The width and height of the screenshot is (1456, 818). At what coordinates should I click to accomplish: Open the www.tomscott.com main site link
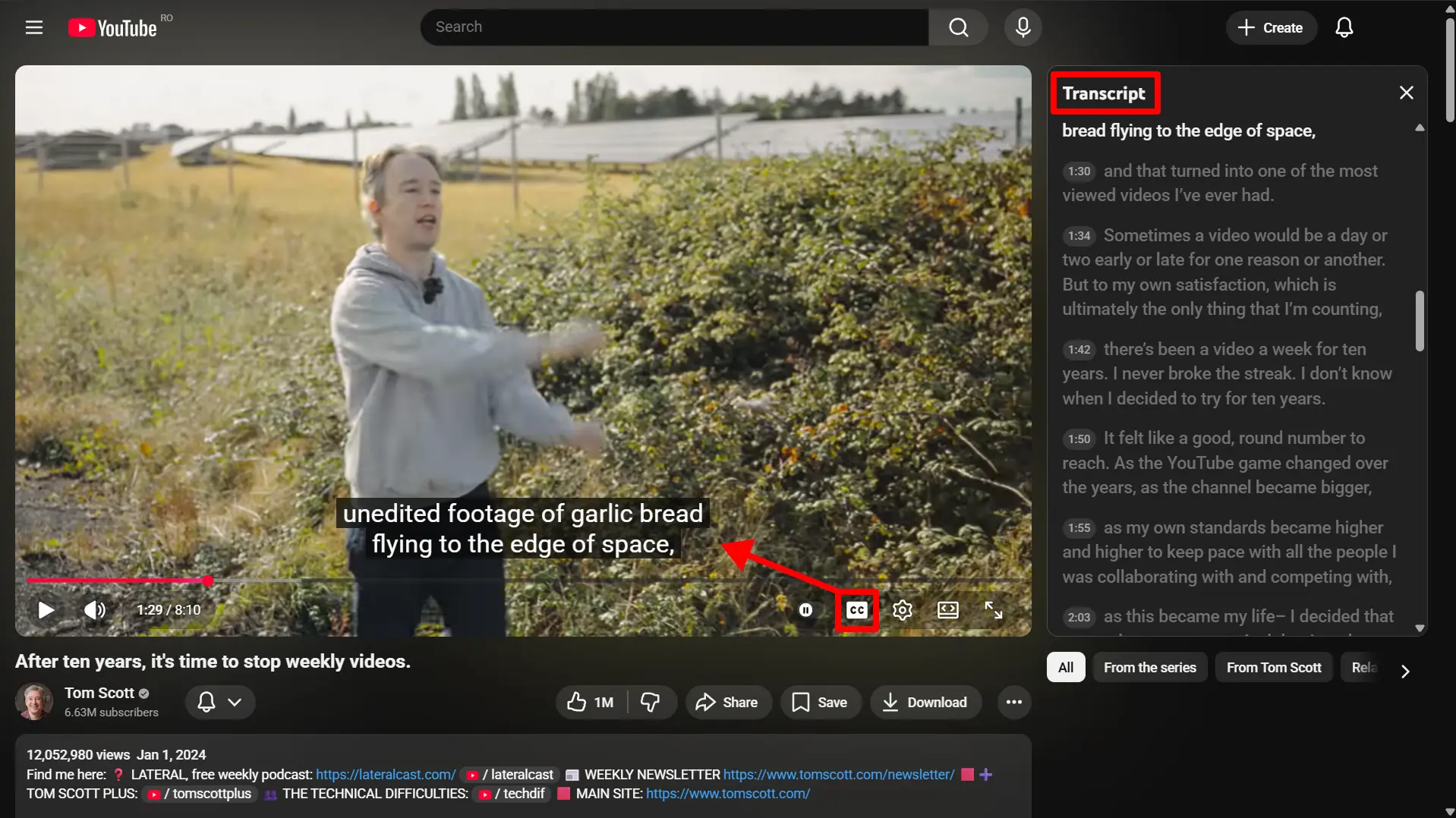728,794
